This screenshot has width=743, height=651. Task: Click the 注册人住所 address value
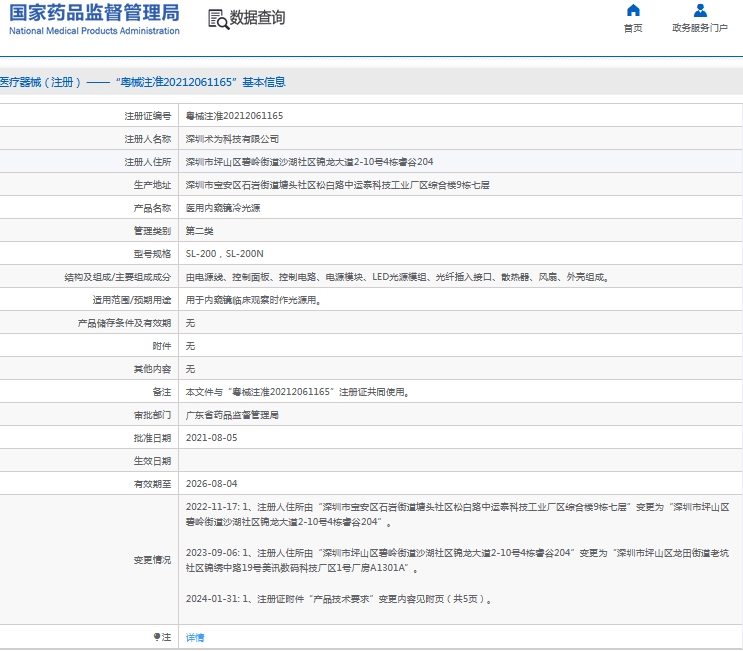tap(309, 162)
